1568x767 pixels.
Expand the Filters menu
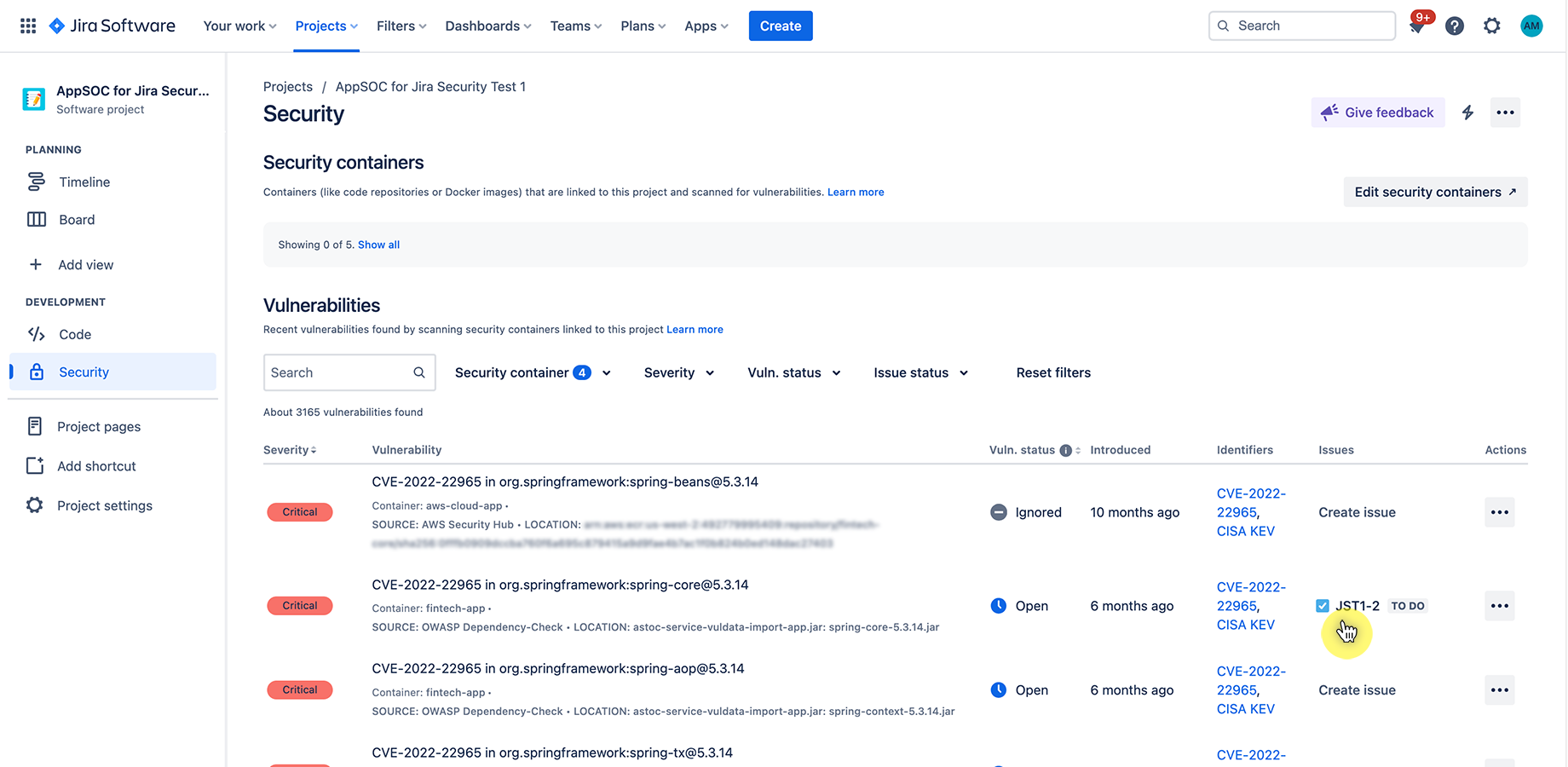point(401,26)
